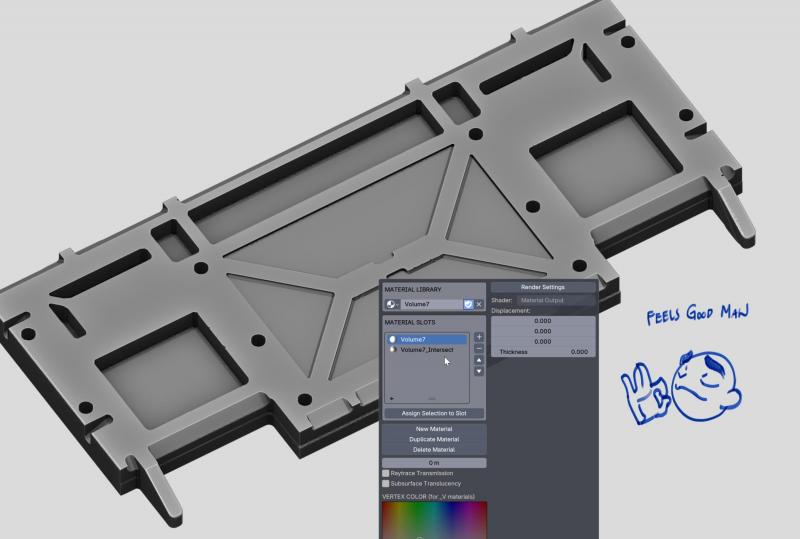The image size is (800, 539).
Task: Remove material slot with minus icon
Action: click(479, 348)
